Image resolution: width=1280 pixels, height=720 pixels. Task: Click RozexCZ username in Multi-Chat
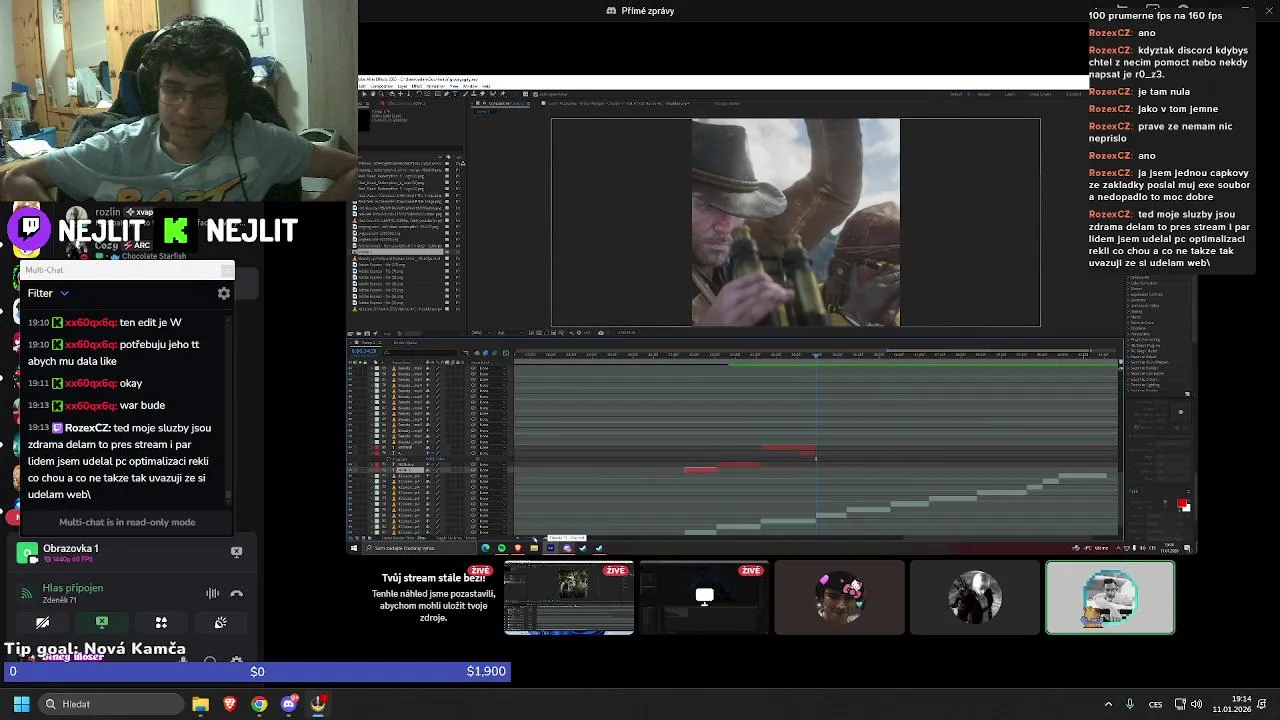coord(88,428)
